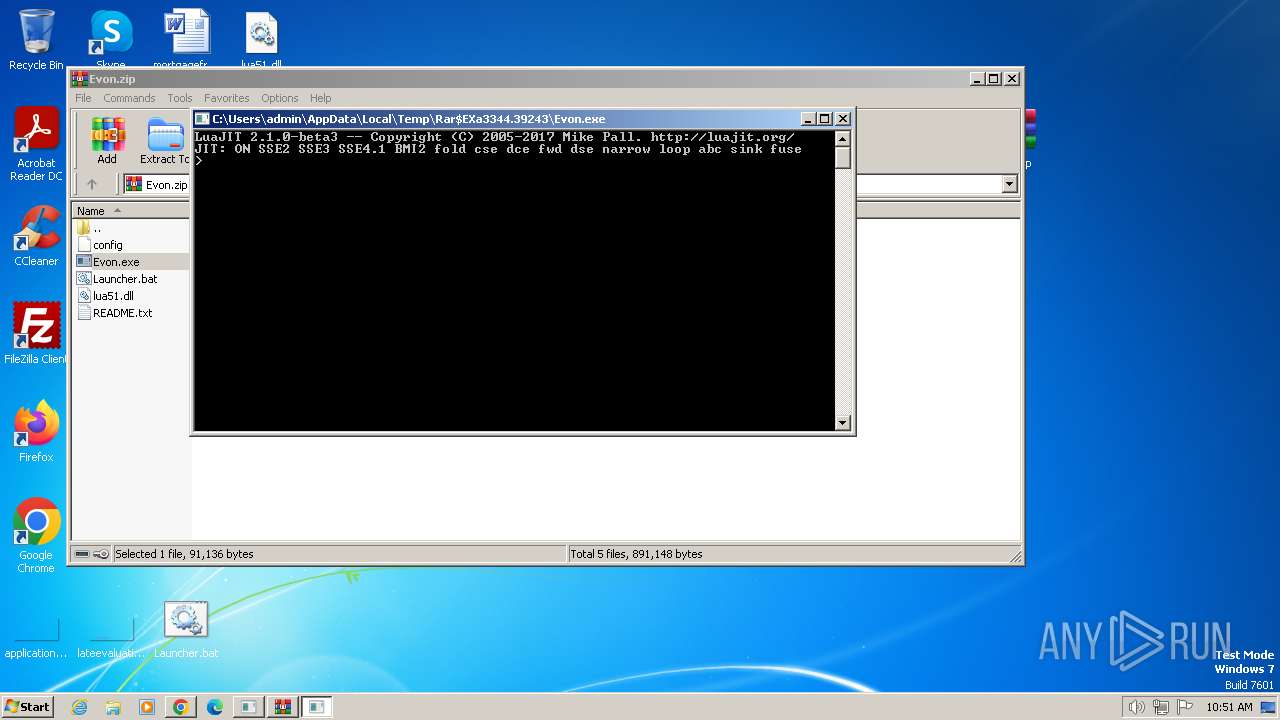Switch to WinRAR taskbar button
This screenshot has height=720, width=1280.
(282, 707)
